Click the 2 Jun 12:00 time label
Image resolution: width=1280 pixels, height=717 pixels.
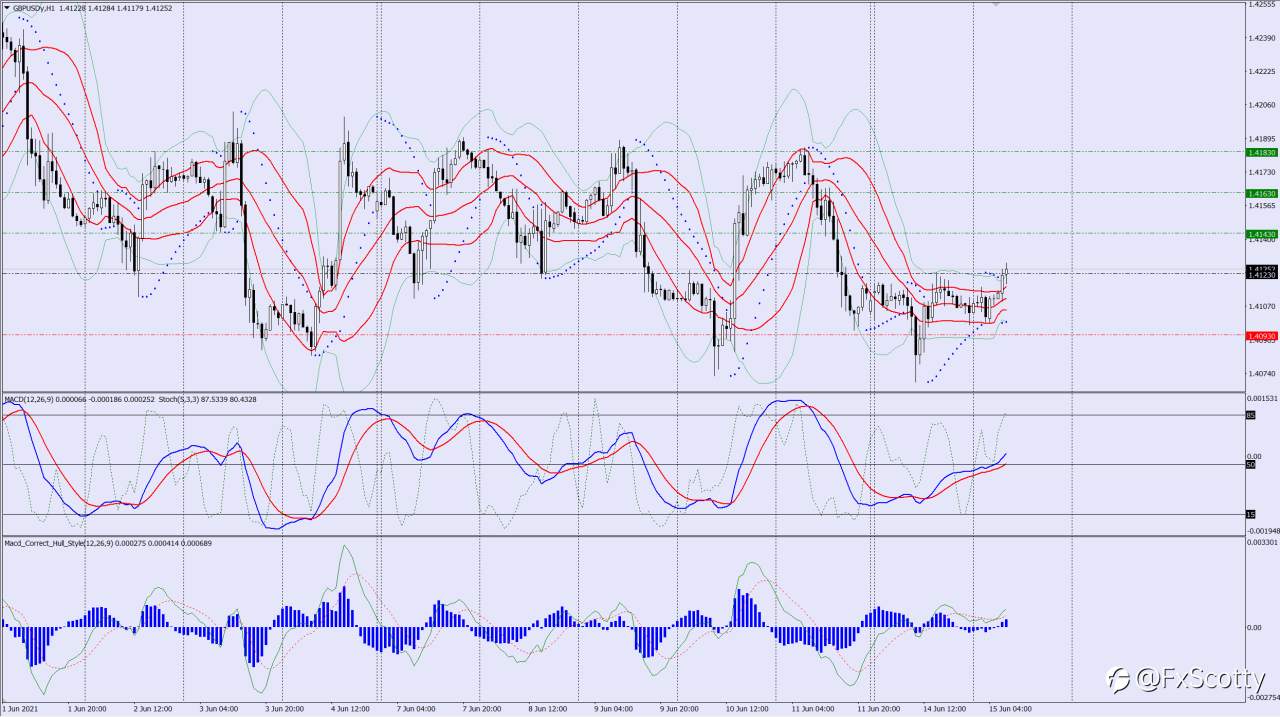(153, 709)
